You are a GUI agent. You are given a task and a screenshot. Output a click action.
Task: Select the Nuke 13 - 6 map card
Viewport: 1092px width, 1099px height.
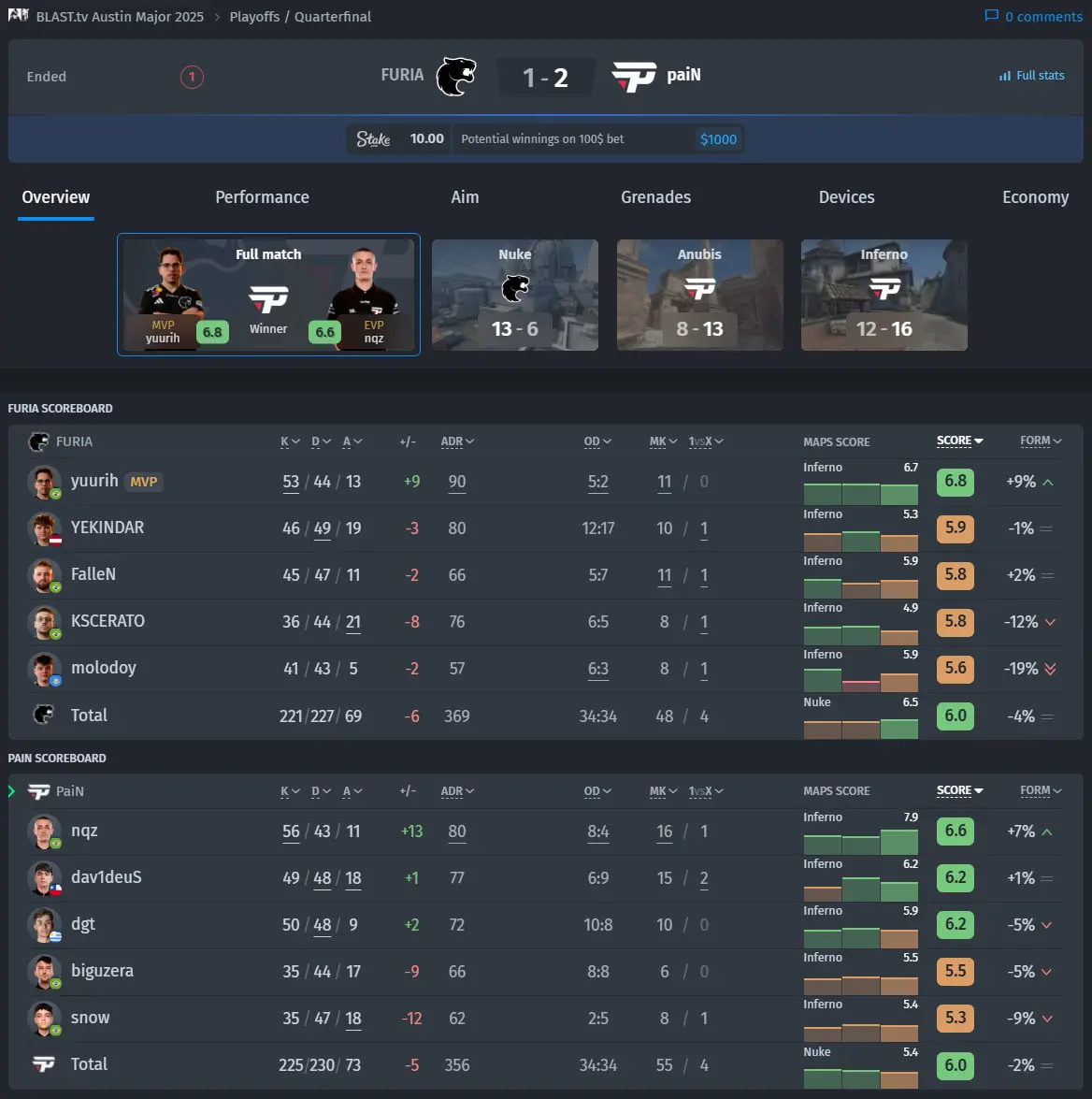515,295
